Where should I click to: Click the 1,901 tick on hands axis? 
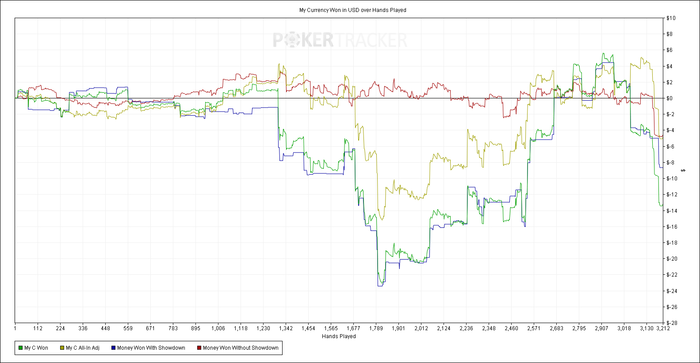pyautogui.click(x=399, y=329)
